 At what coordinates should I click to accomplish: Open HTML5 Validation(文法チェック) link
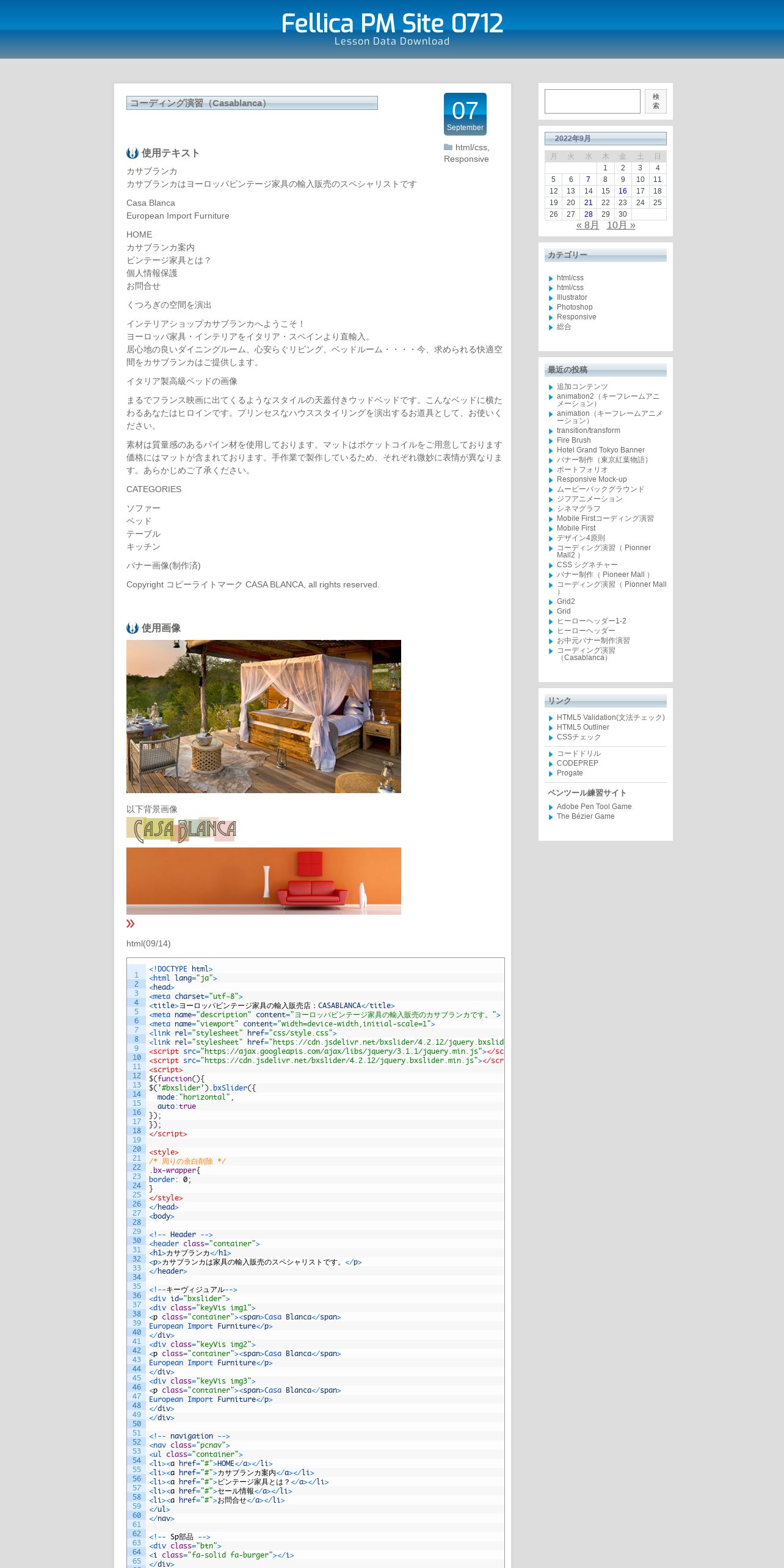(x=611, y=717)
